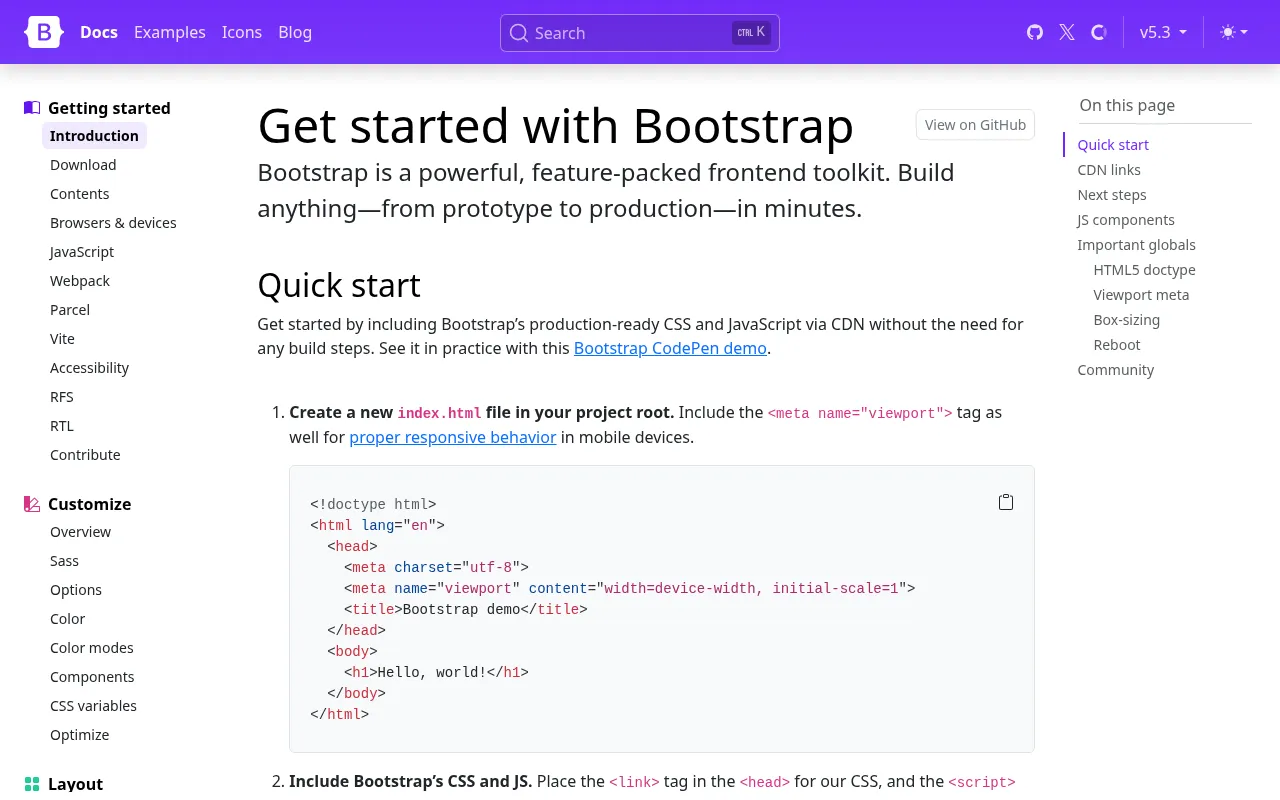Image resolution: width=1280 pixels, height=800 pixels.
Task: Jump to Community section
Action: (x=1115, y=370)
